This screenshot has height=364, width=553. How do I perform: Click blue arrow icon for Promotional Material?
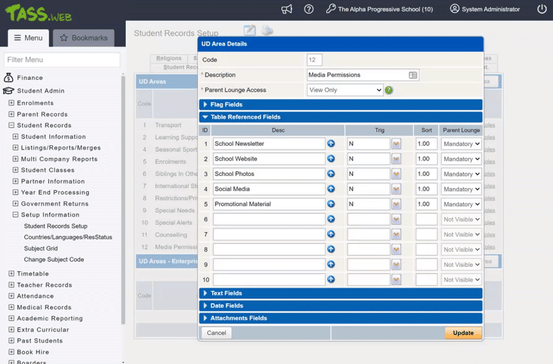tap(331, 204)
